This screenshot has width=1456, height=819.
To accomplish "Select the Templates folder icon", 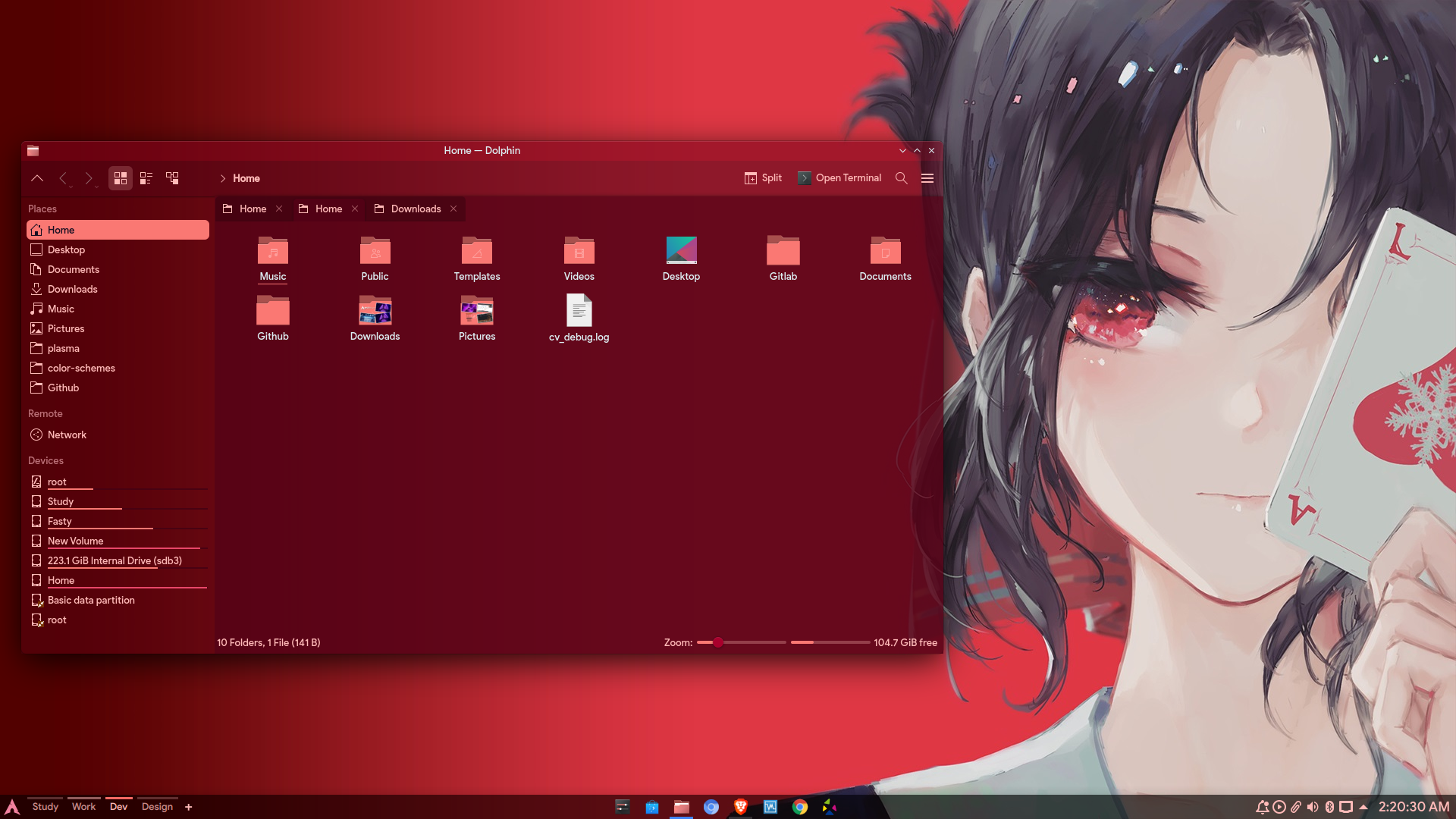I will point(477,250).
